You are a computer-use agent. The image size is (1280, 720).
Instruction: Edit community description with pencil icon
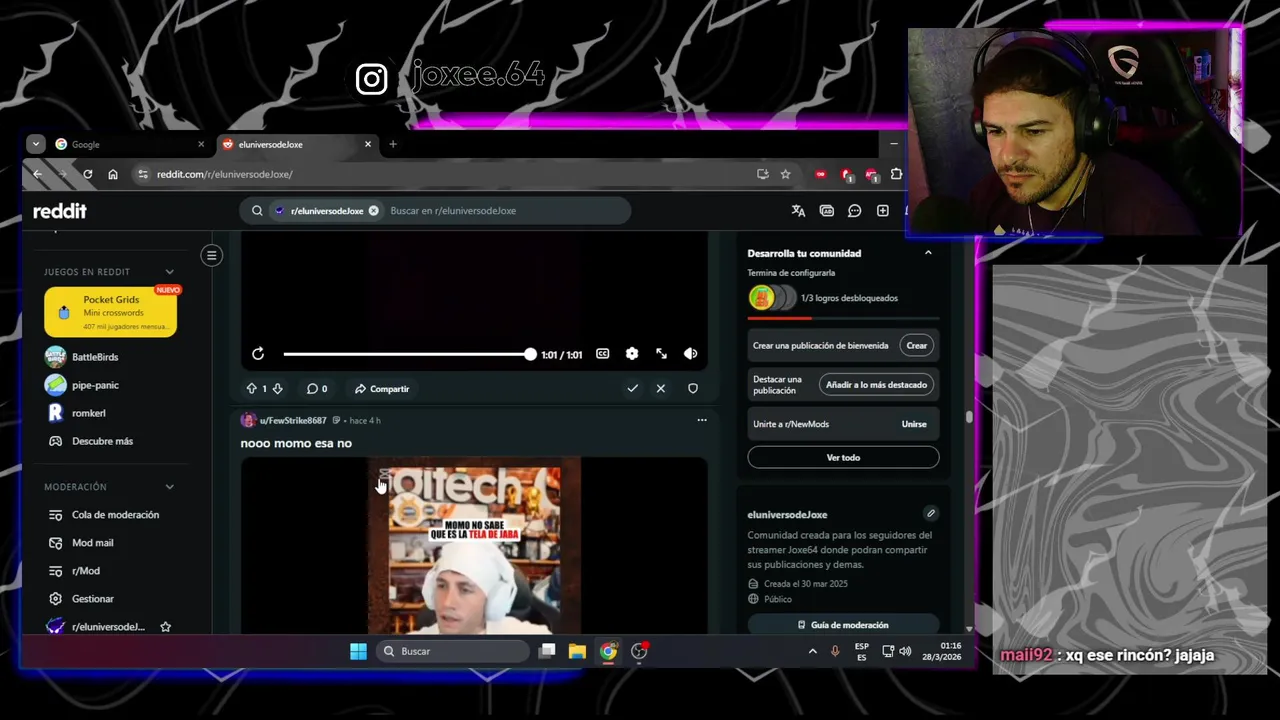coord(931,513)
